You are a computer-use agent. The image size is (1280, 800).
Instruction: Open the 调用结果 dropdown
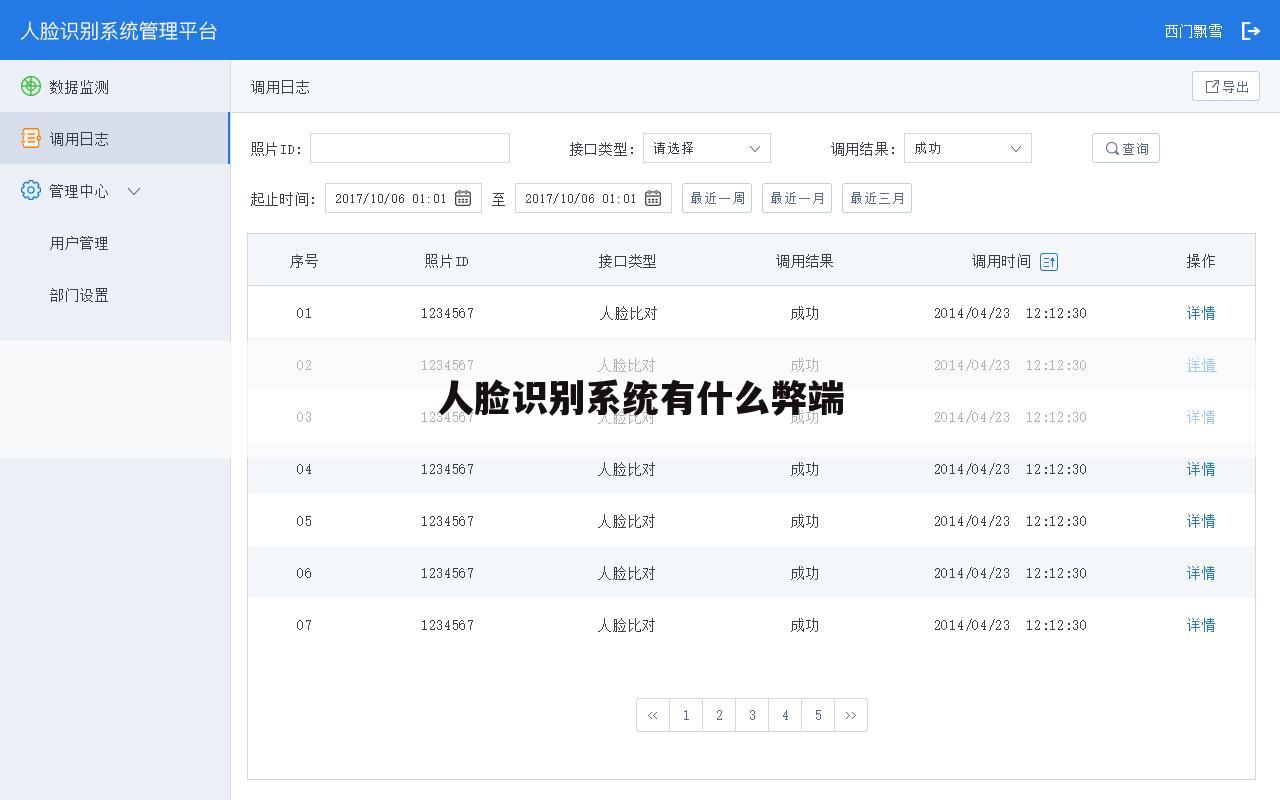pos(968,148)
